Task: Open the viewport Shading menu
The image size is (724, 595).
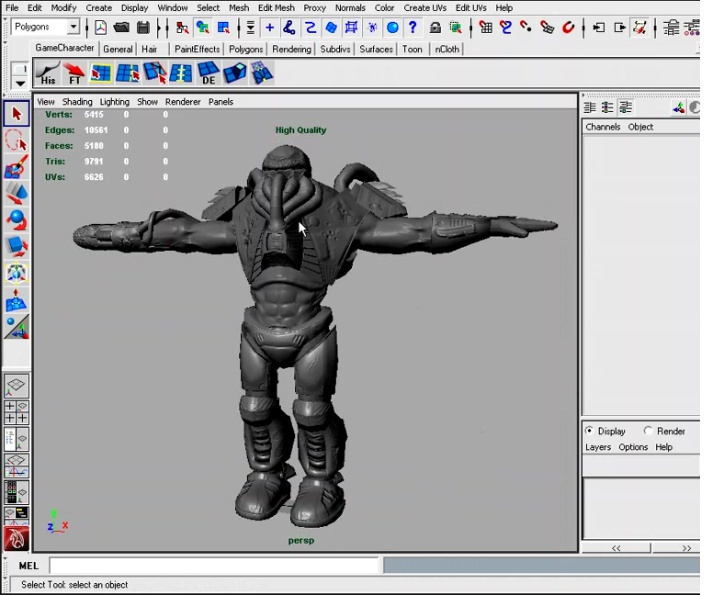Action: [77, 102]
